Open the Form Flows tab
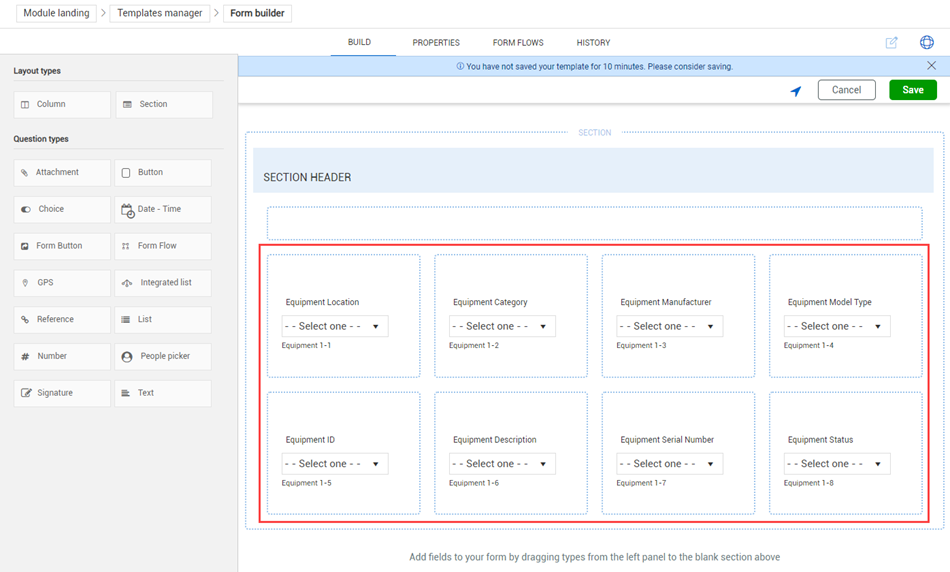Image resolution: width=950 pixels, height=572 pixels. click(518, 43)
